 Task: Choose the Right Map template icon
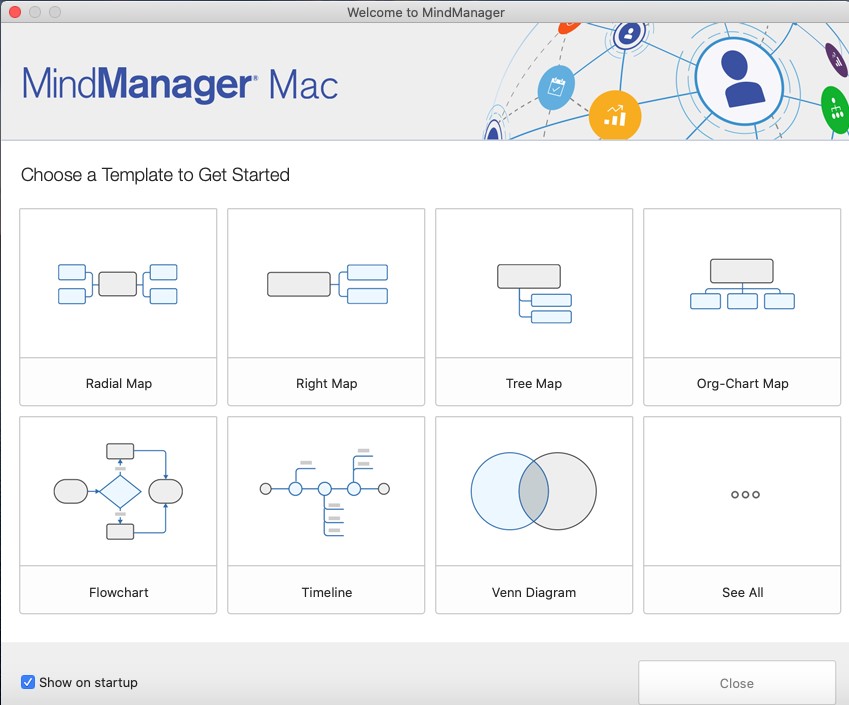click(327, 284)
